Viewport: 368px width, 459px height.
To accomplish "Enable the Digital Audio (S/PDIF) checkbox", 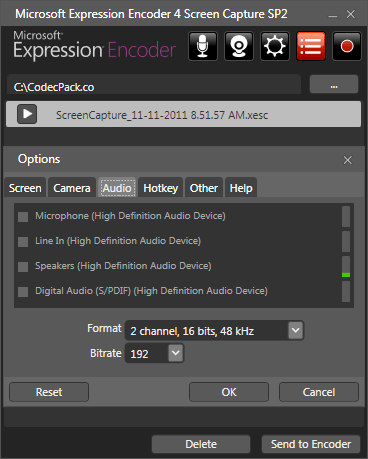I will (x=23, y=292).
